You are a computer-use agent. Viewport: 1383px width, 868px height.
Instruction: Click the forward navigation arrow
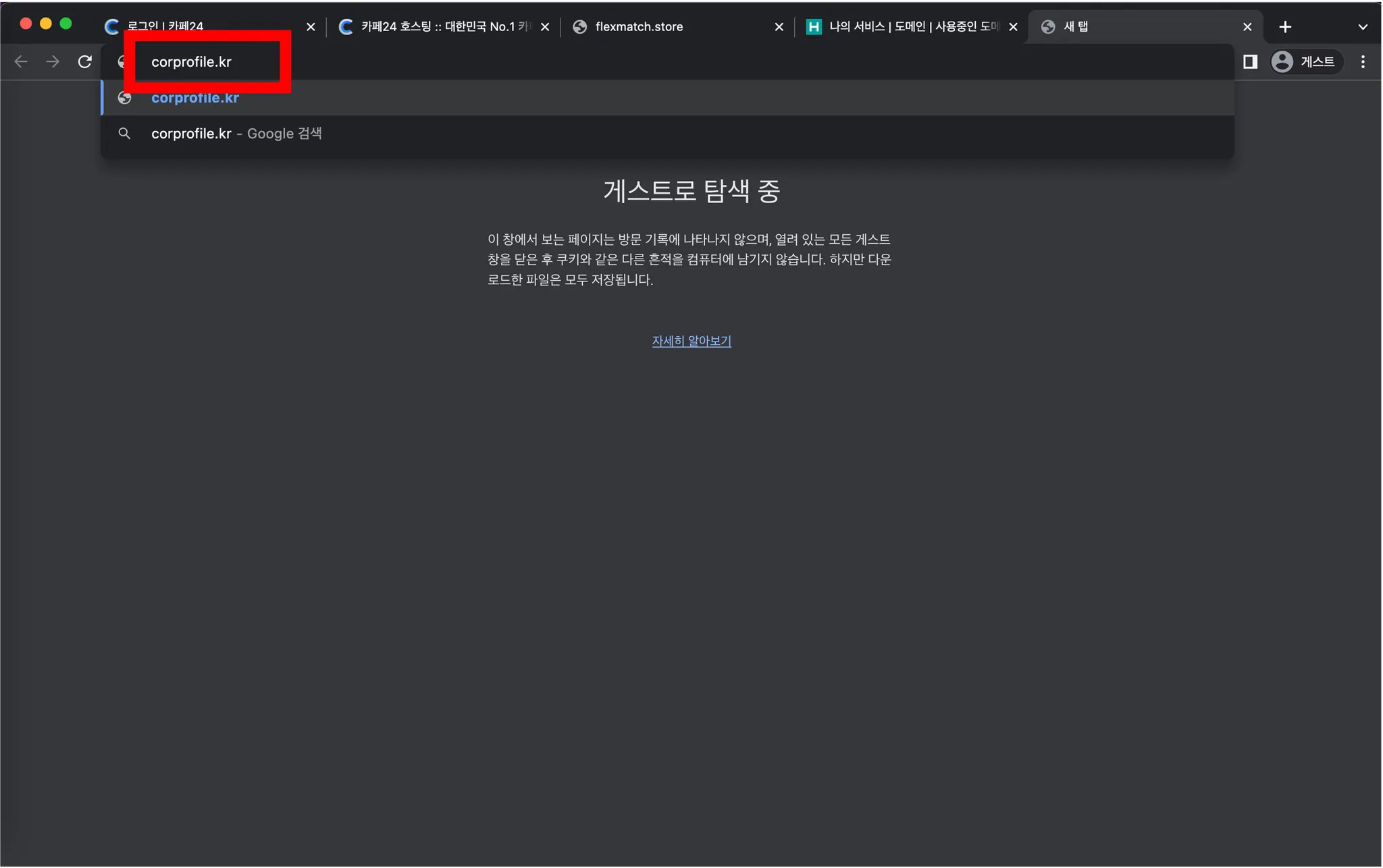point(53,61)
